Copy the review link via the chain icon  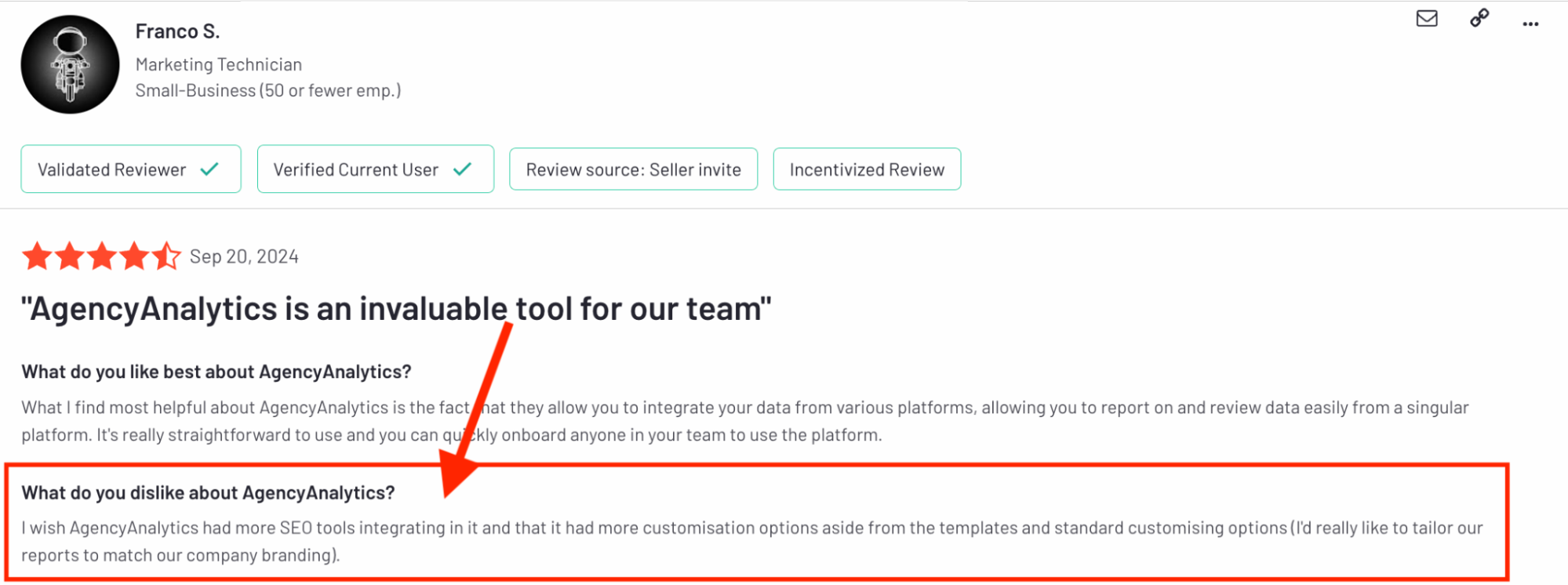tap(1478, 20)
